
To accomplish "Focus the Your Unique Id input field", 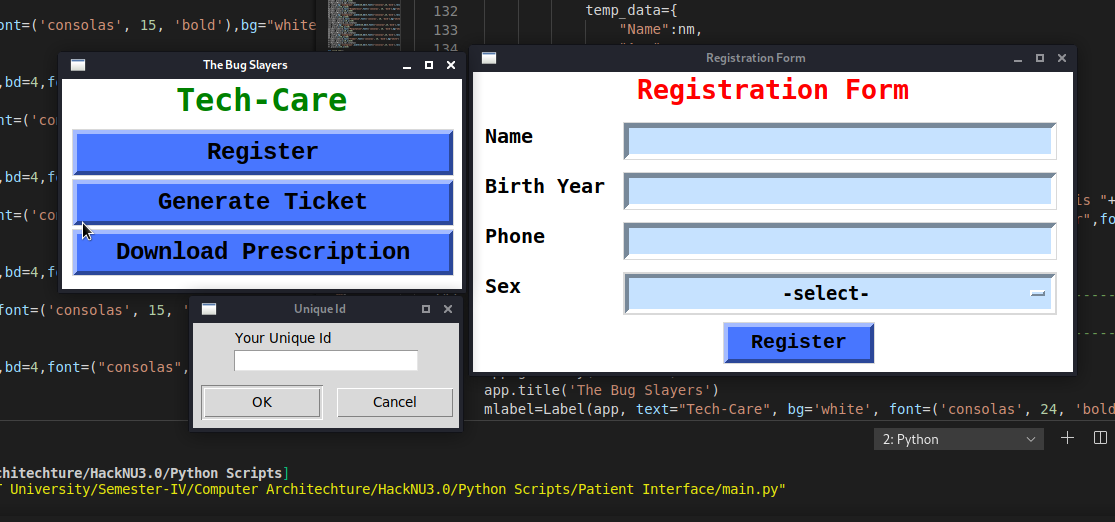I will 326,361.
